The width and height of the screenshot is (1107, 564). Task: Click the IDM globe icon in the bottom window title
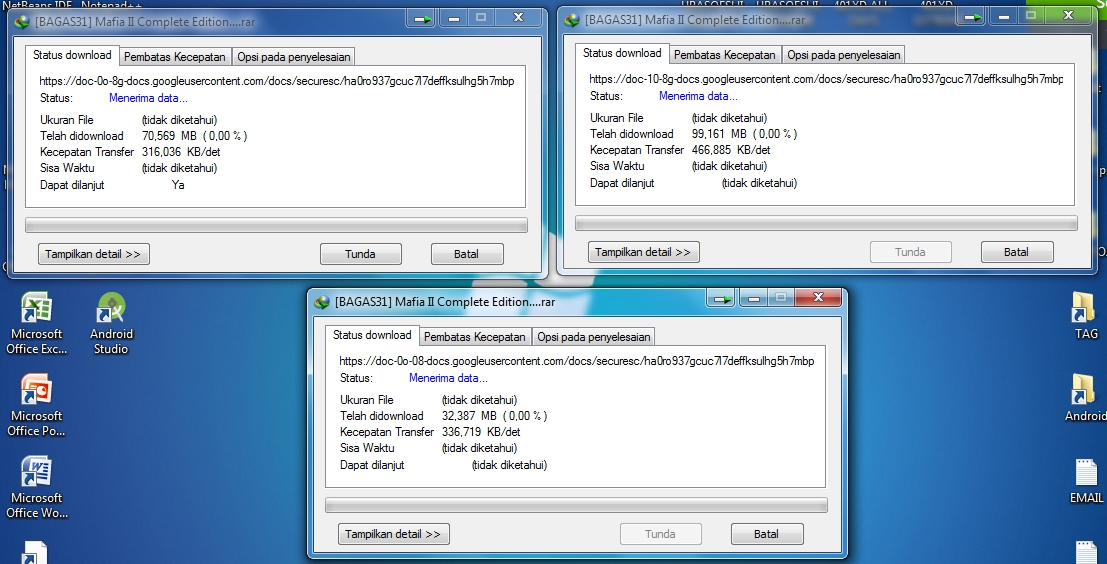pyautogui.click(x=322, y=302)
